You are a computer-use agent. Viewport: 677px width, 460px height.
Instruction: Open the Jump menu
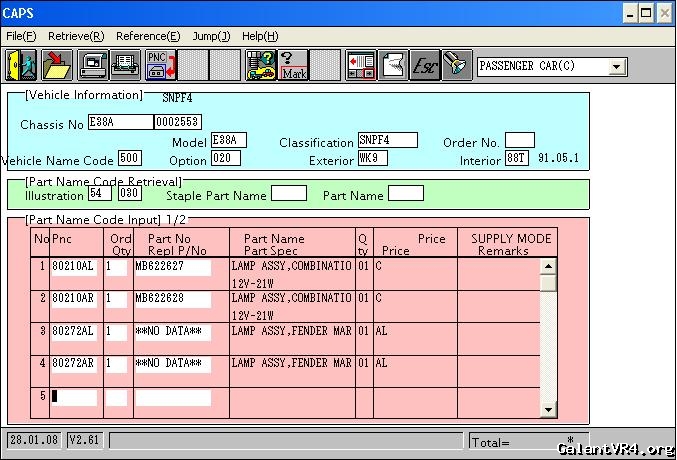click(211, 36)
